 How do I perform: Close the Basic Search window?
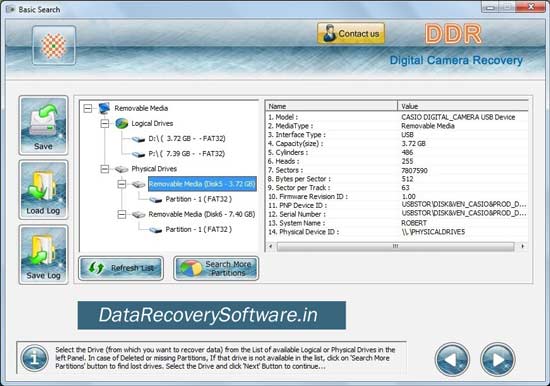pyautogui.click(x=531, y=6)
